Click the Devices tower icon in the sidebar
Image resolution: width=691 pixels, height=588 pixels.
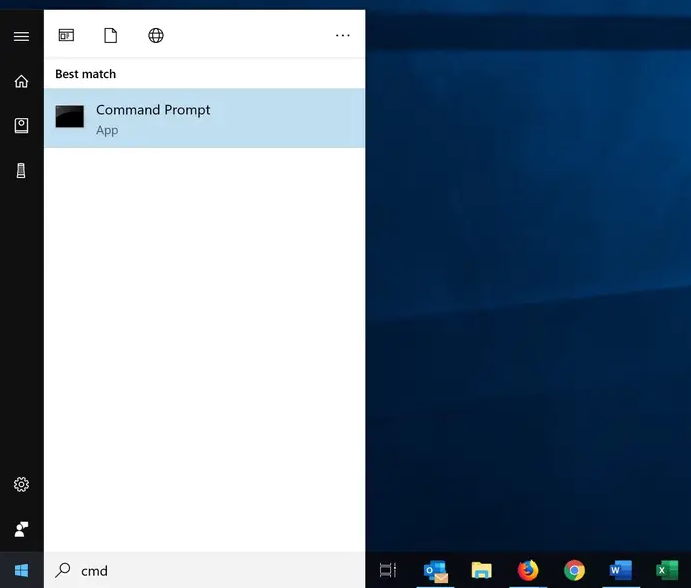[x=21, y=170]
